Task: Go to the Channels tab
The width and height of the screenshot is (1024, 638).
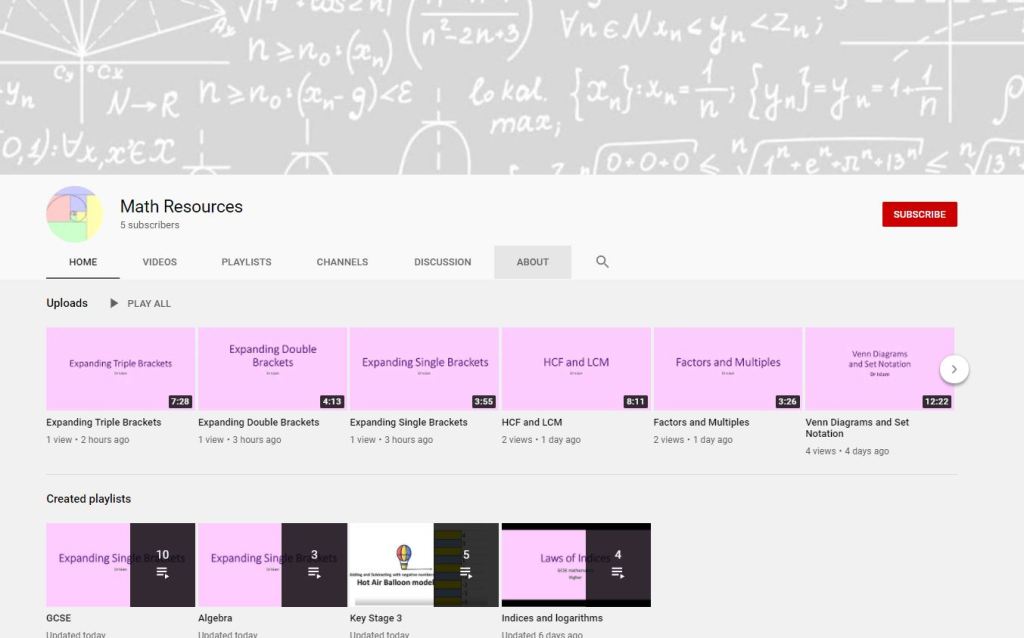Action: click(342, 262)
